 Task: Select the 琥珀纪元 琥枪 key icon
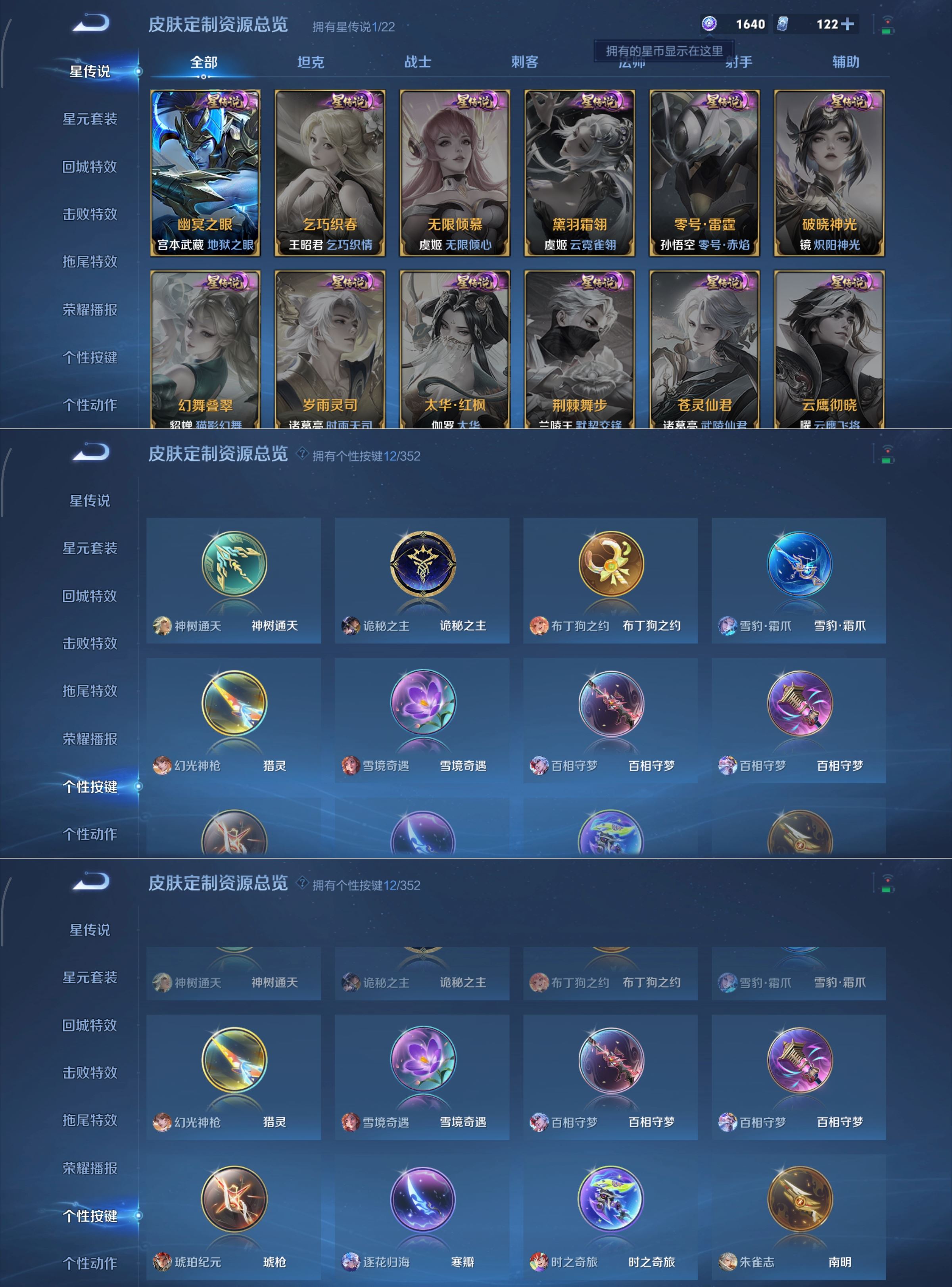coord(234,1199)
